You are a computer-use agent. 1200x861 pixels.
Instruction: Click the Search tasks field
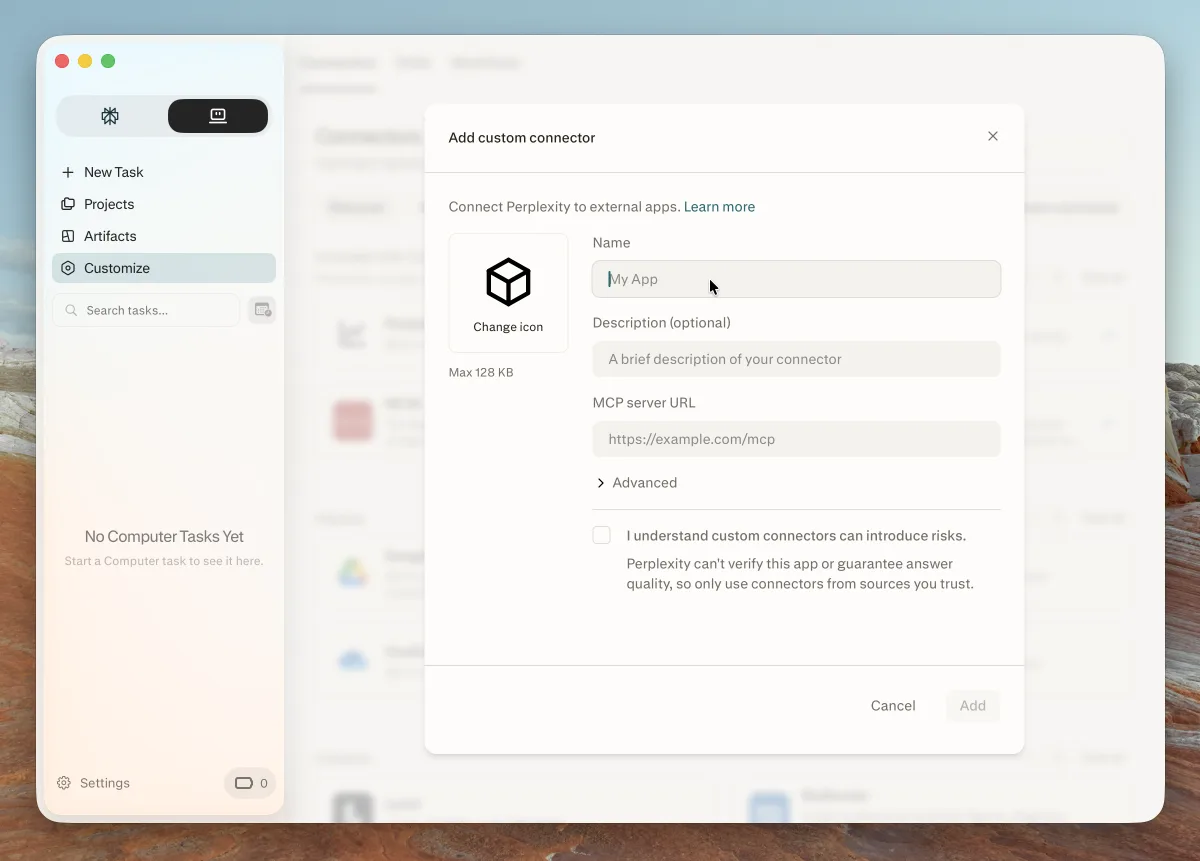click(146, 310)
